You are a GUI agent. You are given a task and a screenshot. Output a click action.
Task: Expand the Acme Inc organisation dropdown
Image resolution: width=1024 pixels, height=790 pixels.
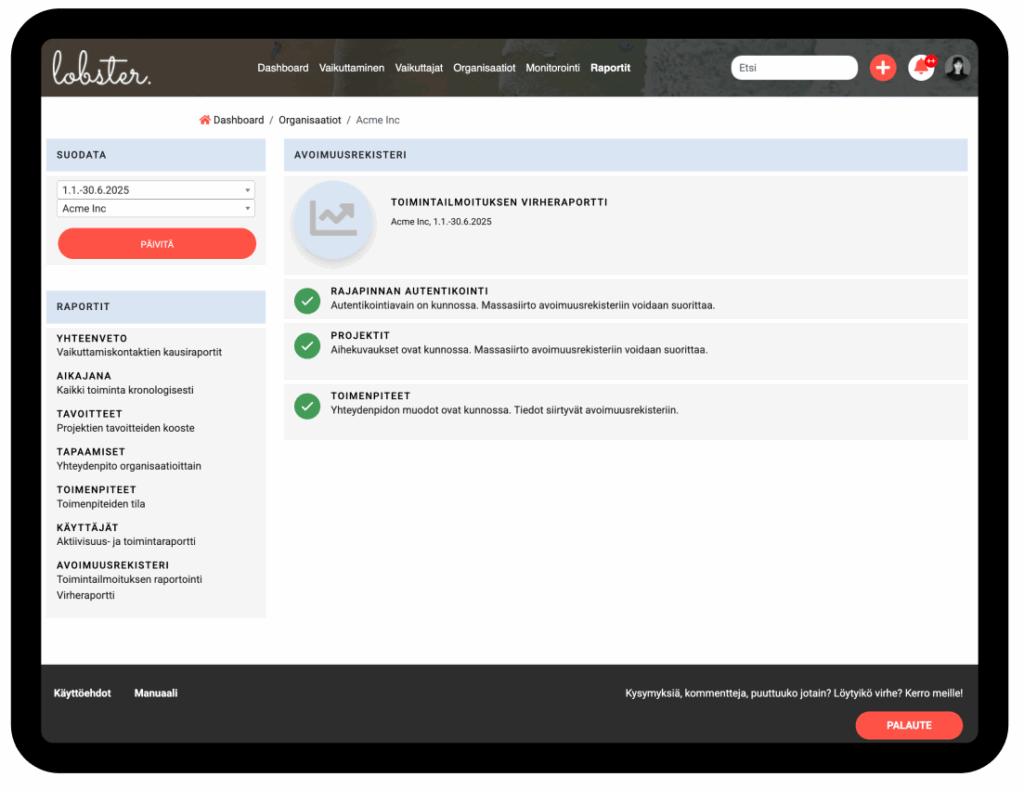point(156,209)
